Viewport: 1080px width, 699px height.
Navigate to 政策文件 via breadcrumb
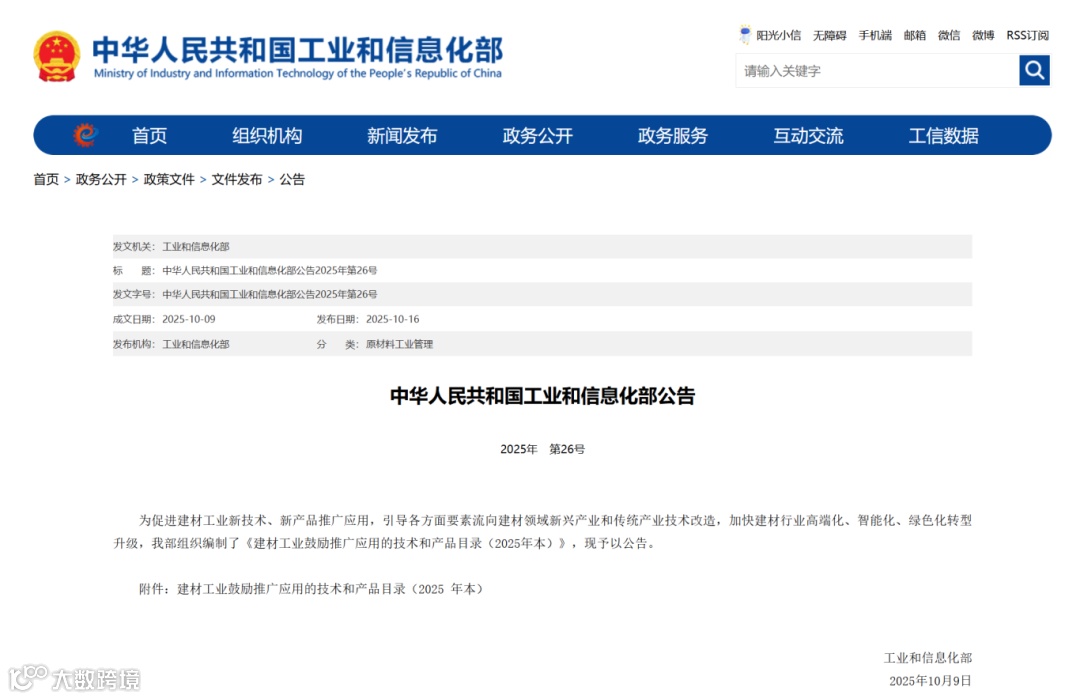click(168, 180)
